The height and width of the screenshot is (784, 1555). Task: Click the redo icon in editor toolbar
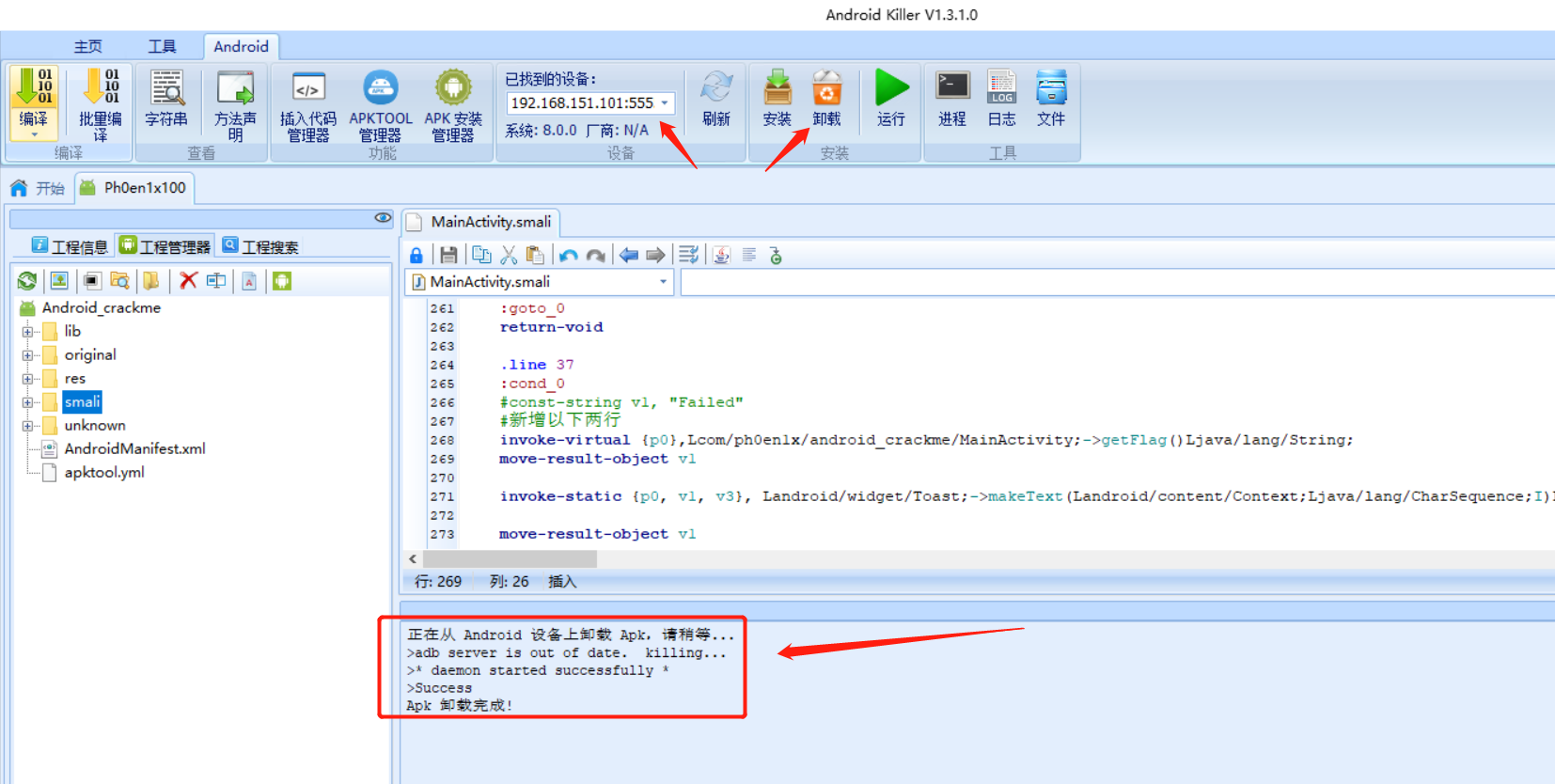coord(595,255)
